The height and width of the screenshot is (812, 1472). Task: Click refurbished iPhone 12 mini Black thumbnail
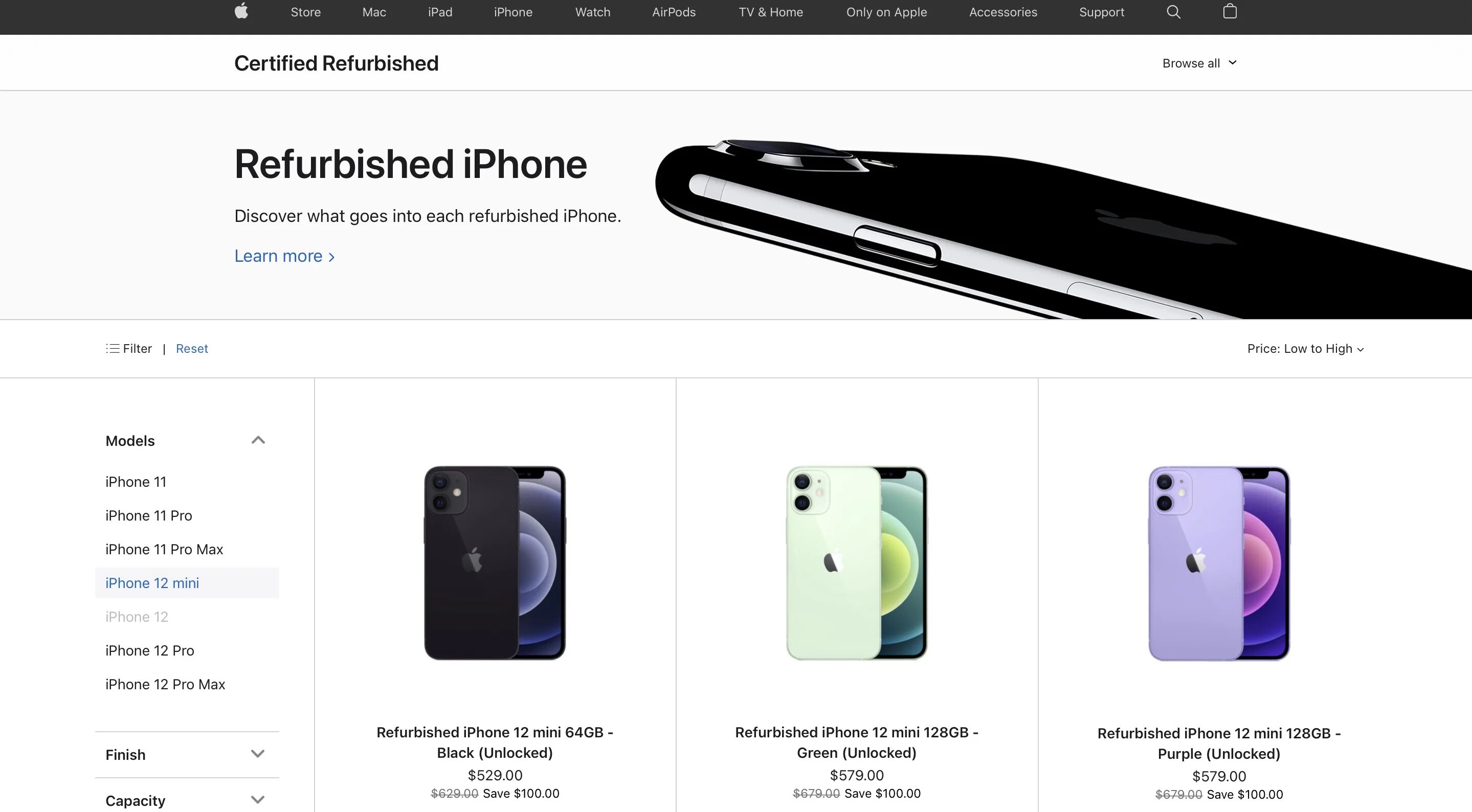point(495,562)
